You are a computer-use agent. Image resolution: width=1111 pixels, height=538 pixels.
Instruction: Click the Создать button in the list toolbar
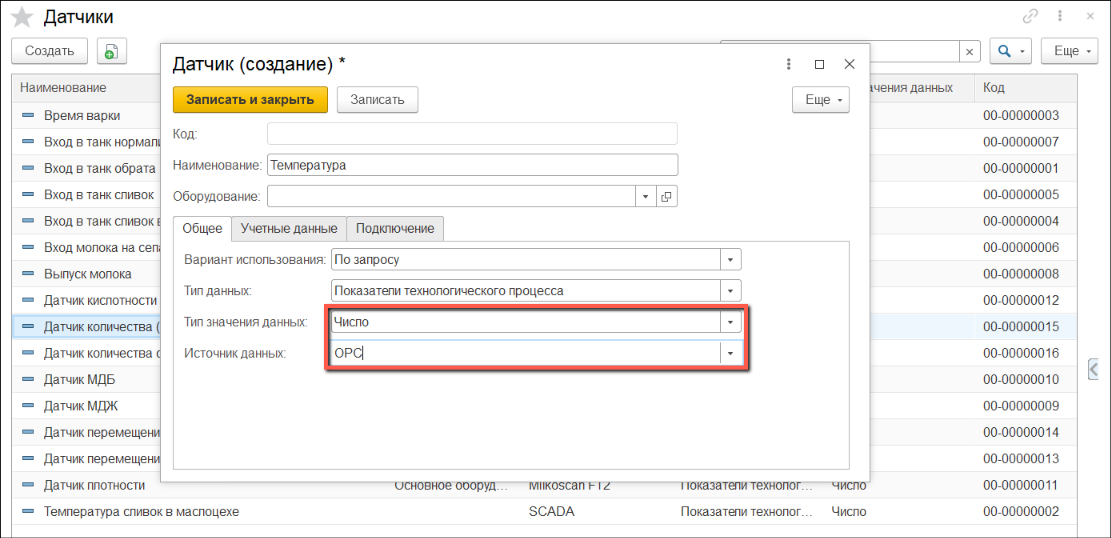click(49, 51)
